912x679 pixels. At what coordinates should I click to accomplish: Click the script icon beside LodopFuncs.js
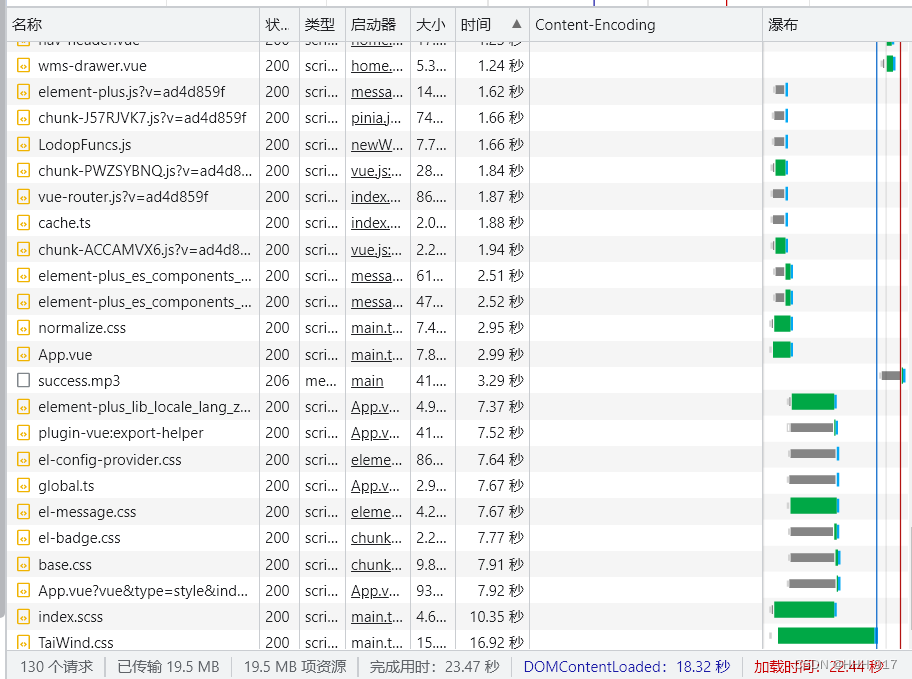22,144
